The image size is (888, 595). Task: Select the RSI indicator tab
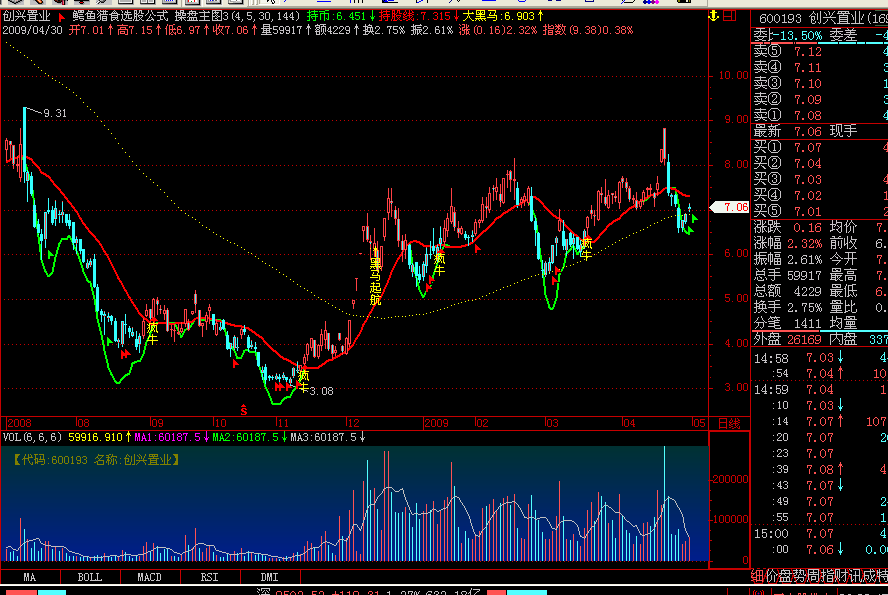(x=210, y=577)
